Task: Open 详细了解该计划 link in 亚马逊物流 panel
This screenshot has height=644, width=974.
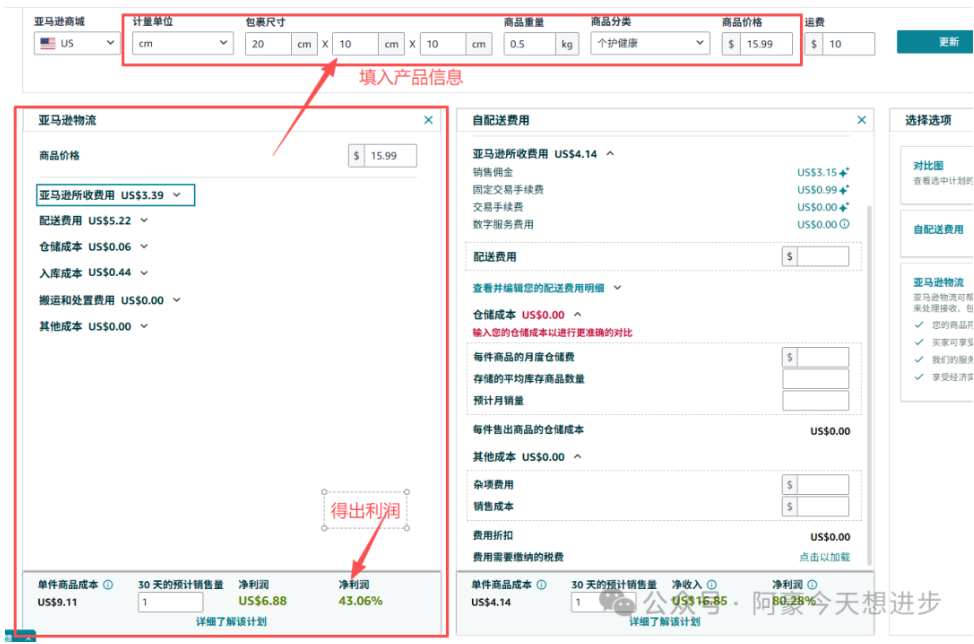Action: point(231,622)
